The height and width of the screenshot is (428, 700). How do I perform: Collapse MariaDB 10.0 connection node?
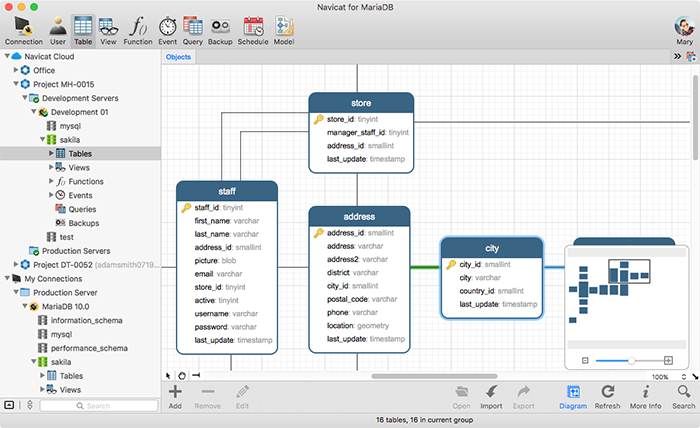pos(25,306)
